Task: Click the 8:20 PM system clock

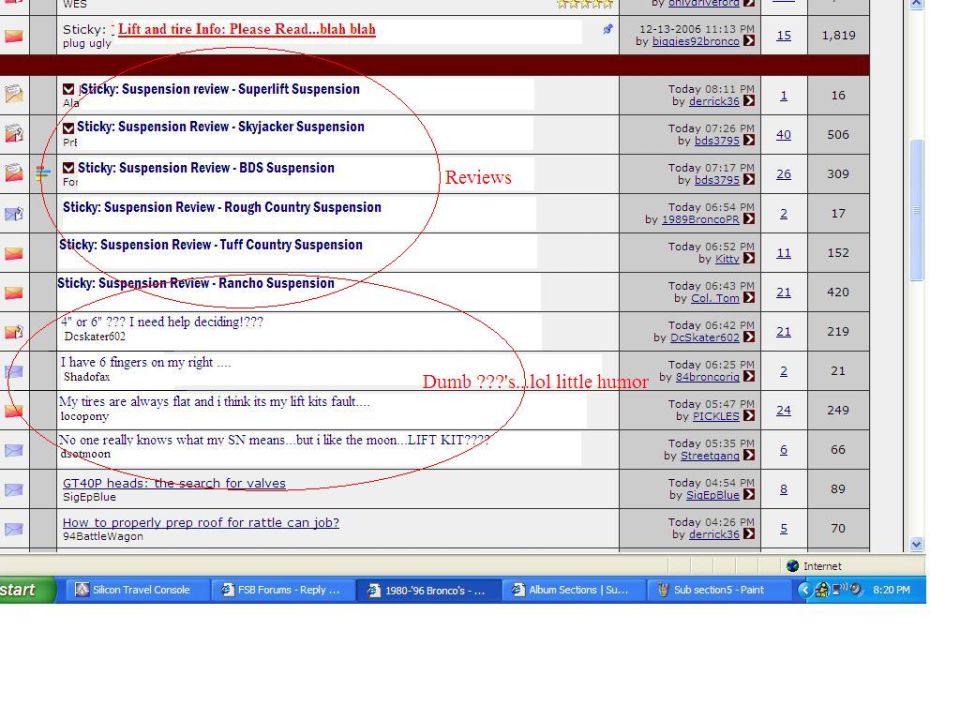Action: coord(891,590)
